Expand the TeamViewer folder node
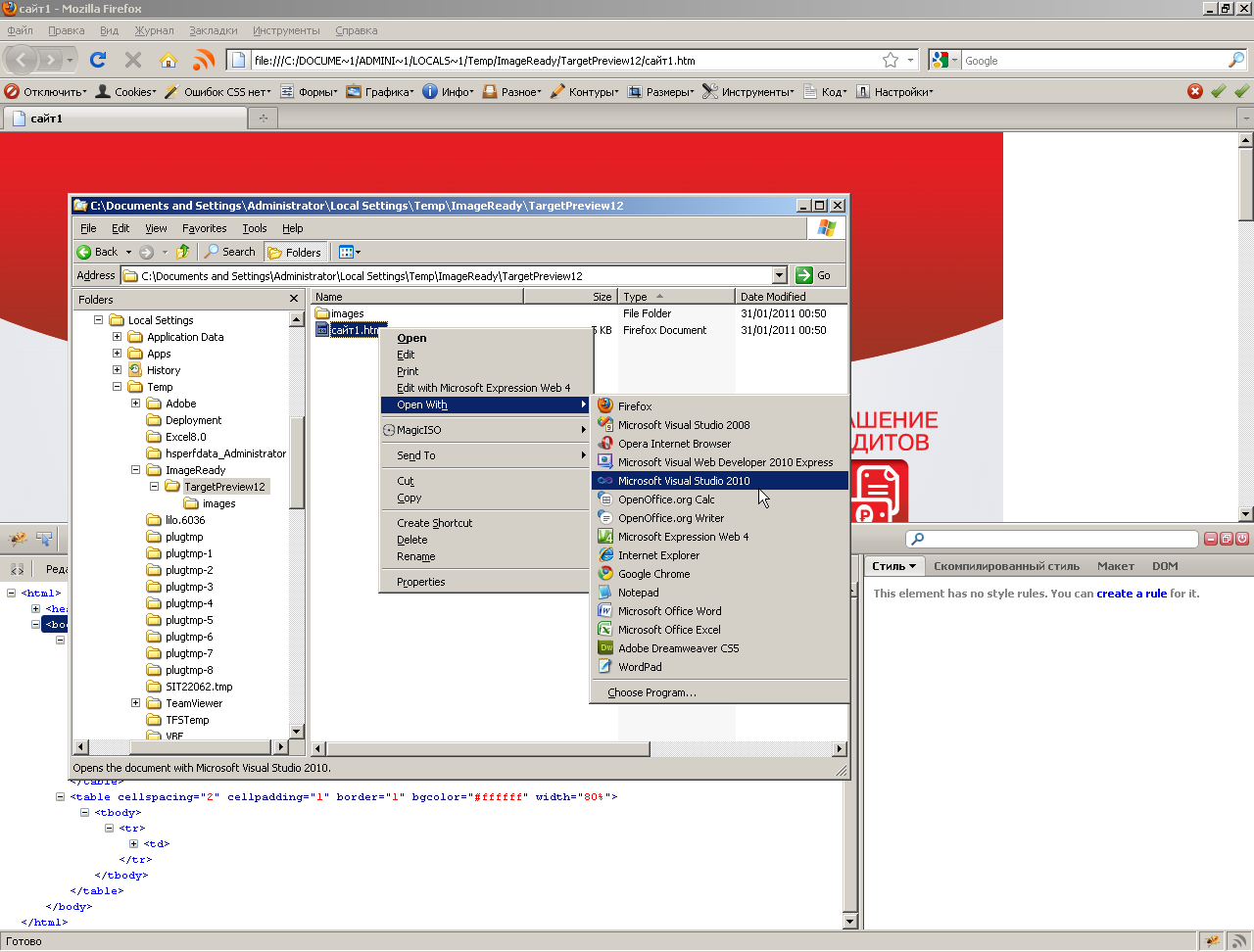This screenshot has height=952, width=1254. click(136, 703)
